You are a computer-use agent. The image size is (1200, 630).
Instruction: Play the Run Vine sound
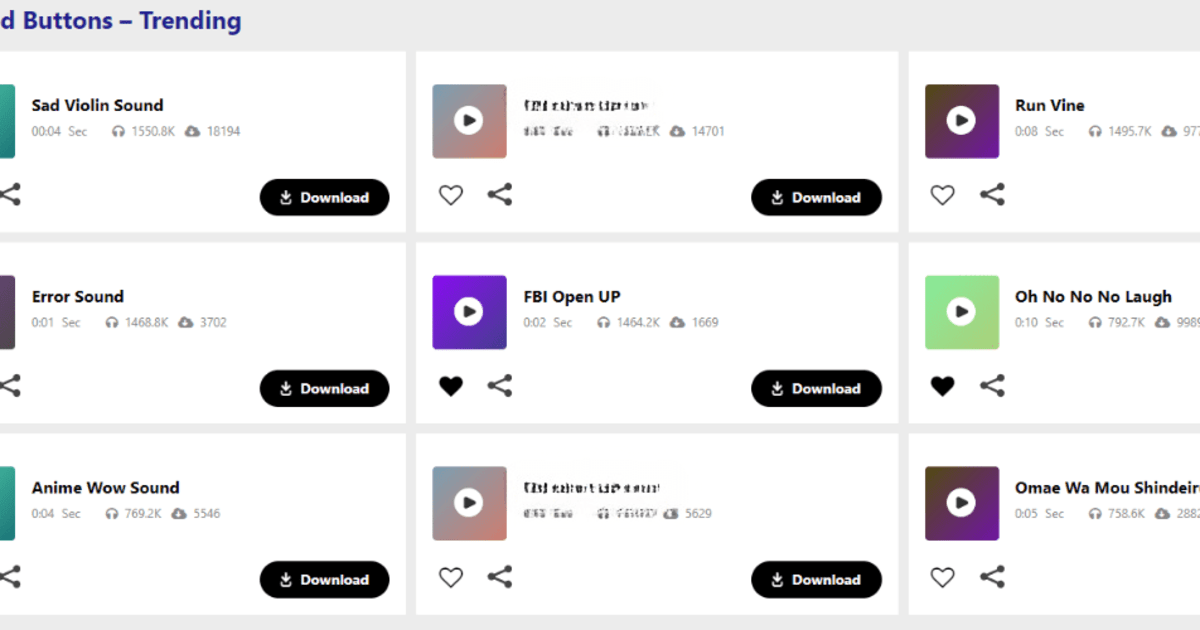pyautogui.click(x=961, y=121)
